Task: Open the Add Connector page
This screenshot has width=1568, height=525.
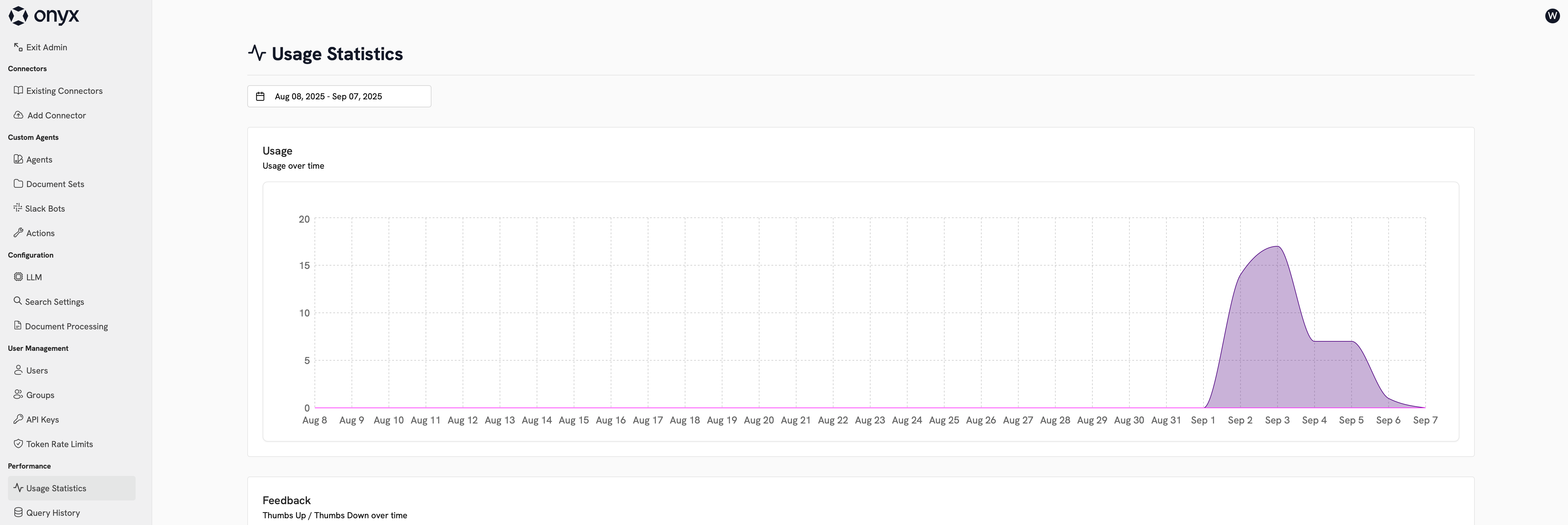Action: coord(56,115)
